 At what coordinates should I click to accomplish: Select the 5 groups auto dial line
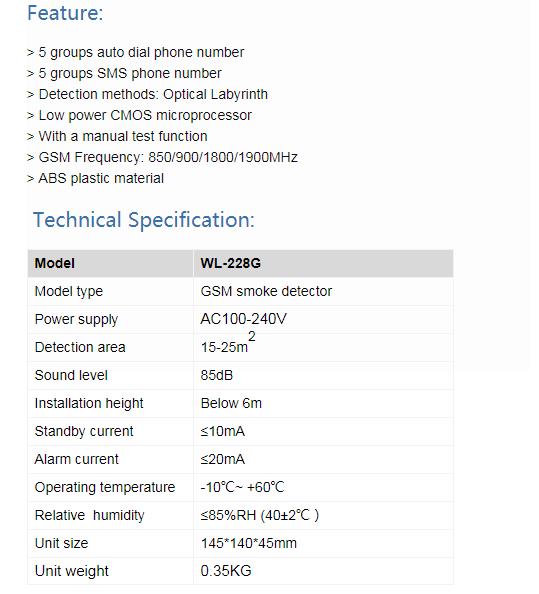point(136,52)
